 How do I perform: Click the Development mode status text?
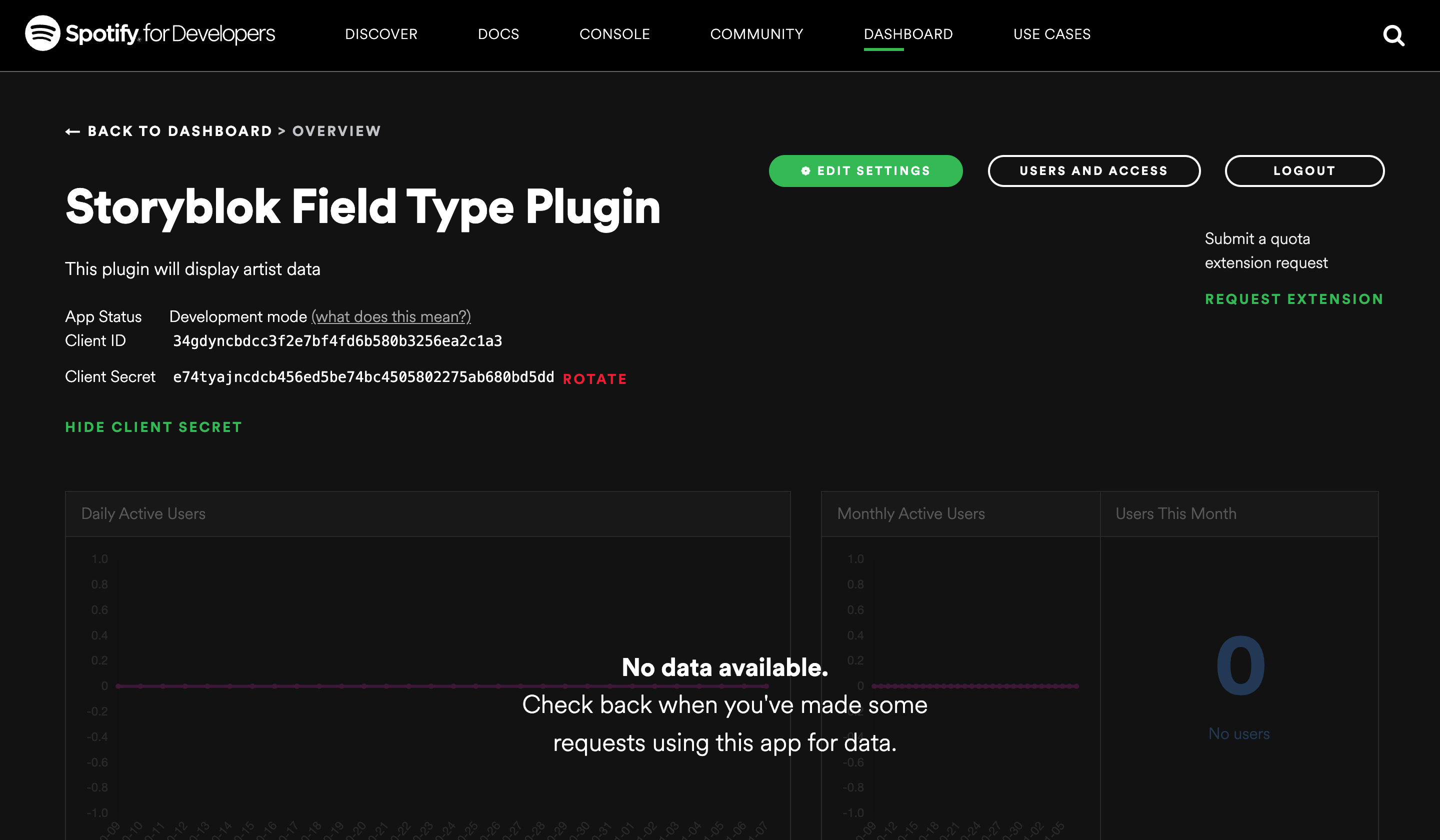(237, 316)
